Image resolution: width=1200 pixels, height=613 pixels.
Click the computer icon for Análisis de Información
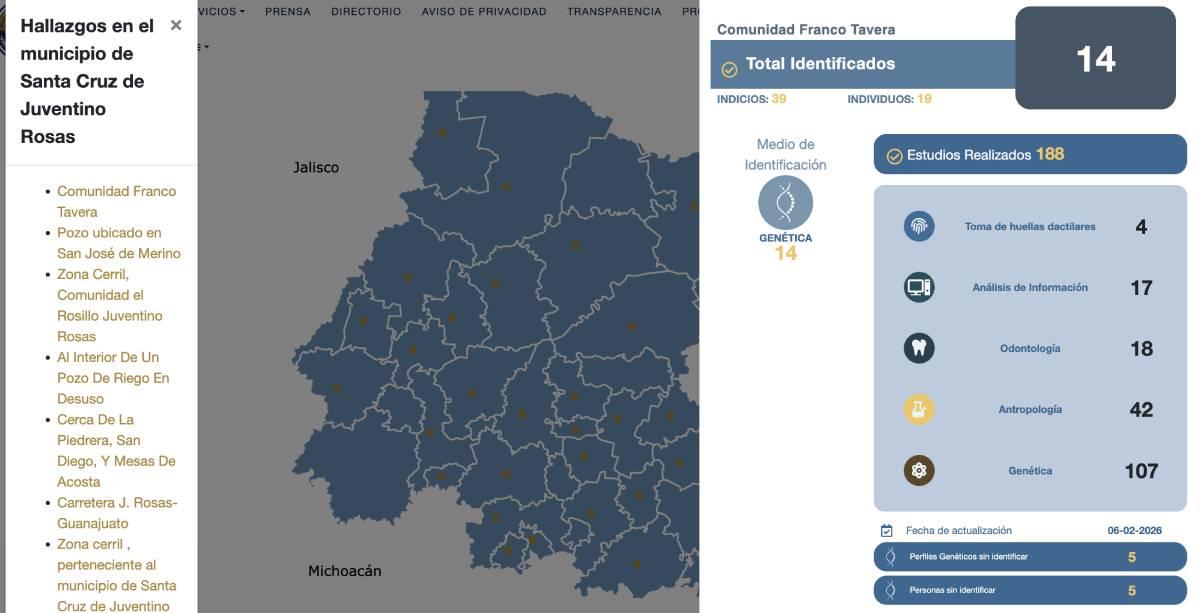[x=919, y=287]
